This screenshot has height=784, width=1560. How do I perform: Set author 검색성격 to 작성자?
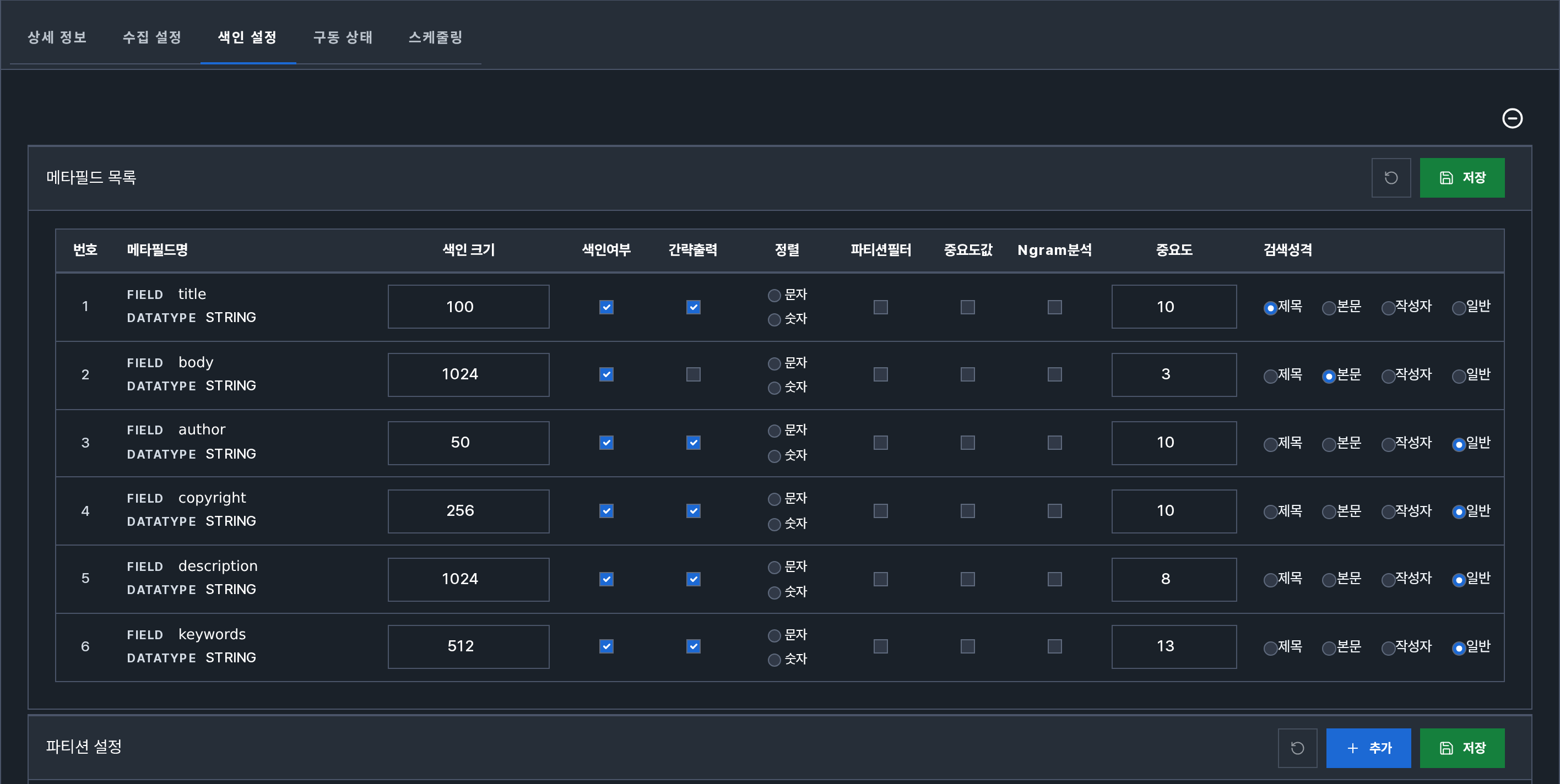point(1388,445)
